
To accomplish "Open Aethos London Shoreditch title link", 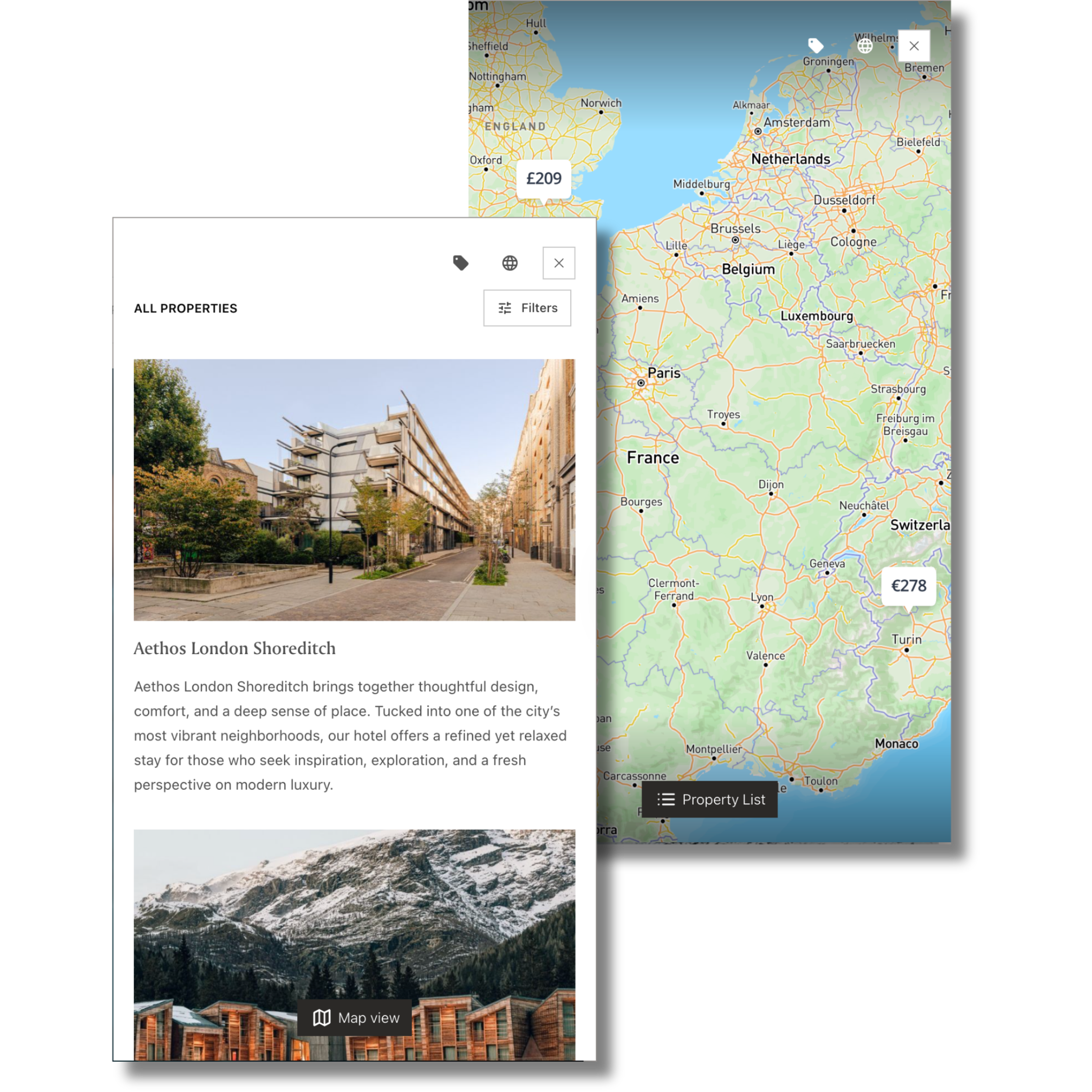I will coord(235,648).
